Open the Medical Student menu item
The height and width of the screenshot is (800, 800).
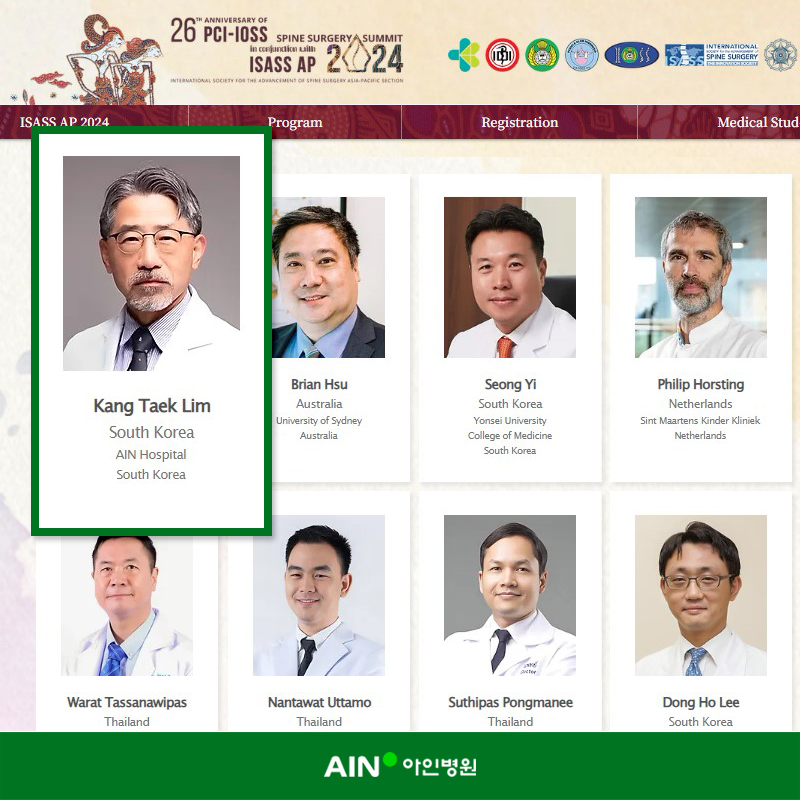click(x=758, y=122)
